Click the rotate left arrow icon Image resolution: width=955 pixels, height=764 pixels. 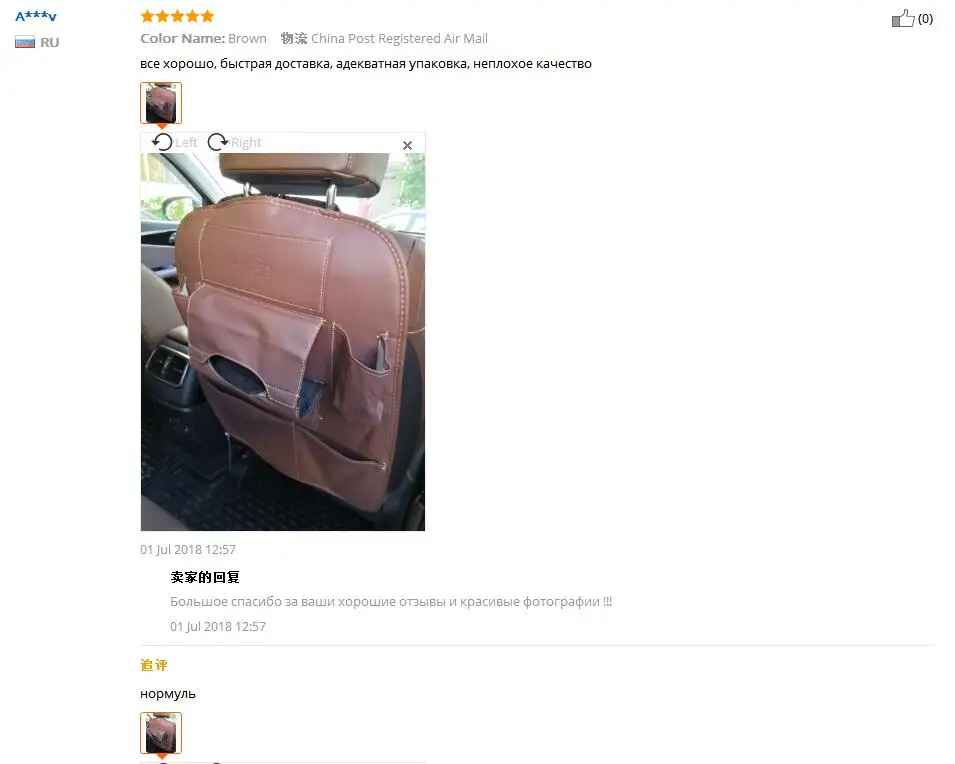click(162, 142)
